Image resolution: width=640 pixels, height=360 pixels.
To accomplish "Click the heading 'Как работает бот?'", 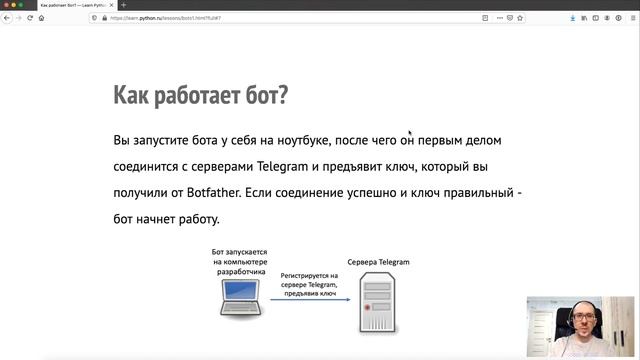I will click(x=201, y=95).
